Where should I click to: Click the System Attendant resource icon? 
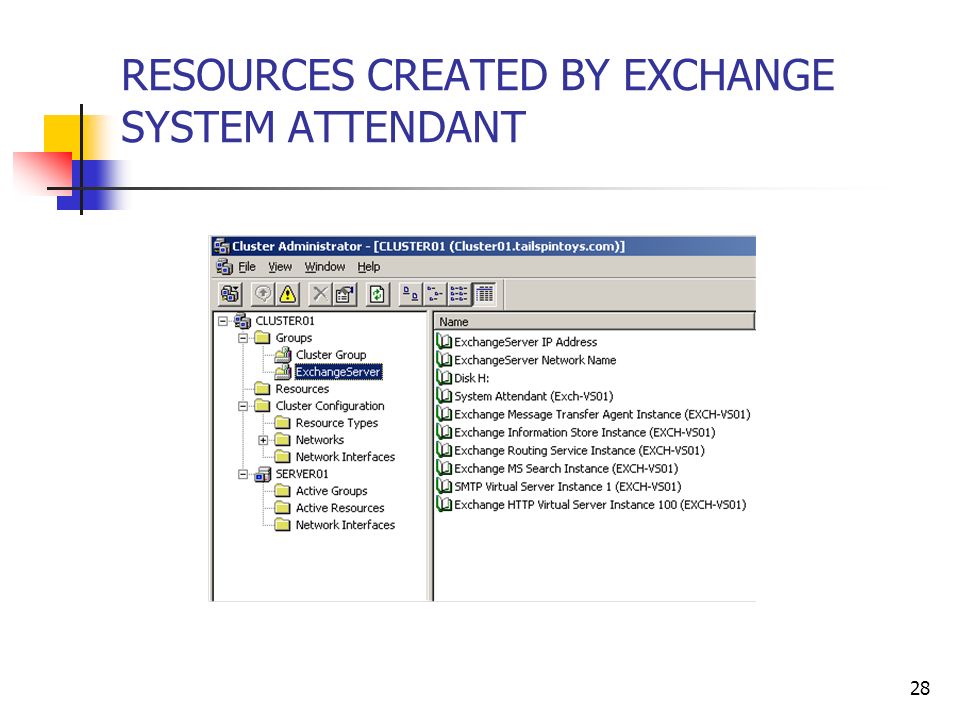click(444, 396)
